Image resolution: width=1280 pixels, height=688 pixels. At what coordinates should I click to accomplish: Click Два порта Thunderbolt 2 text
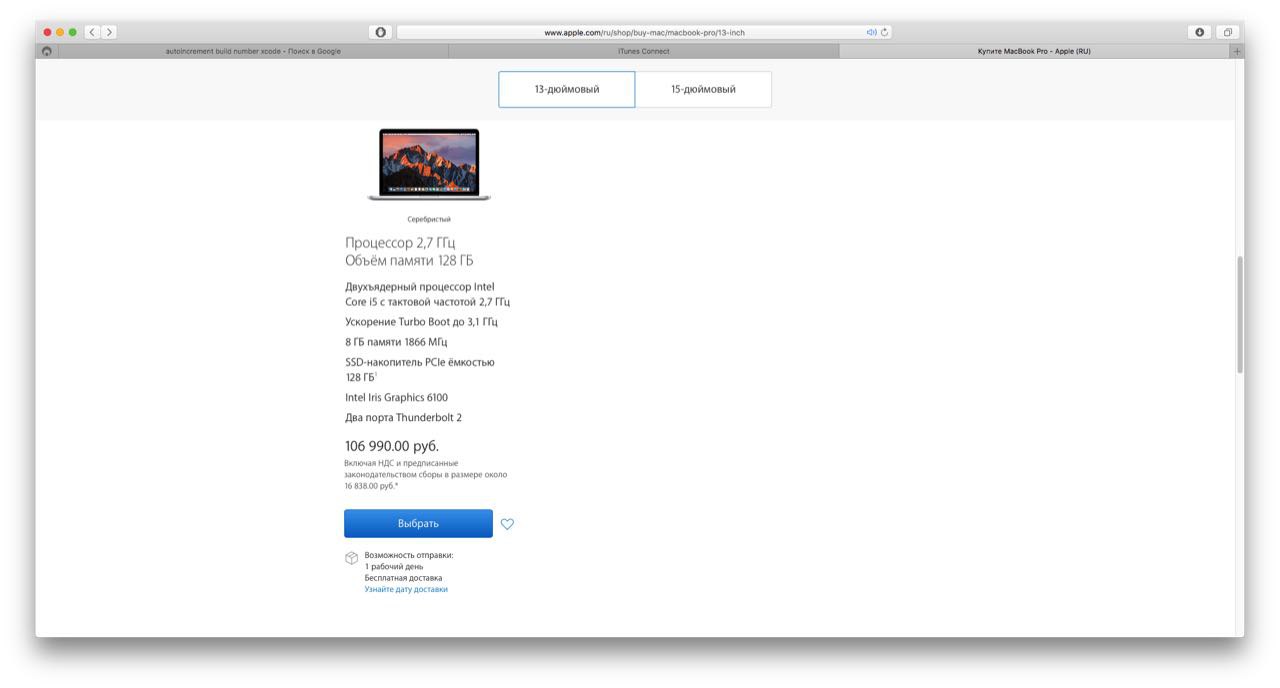(403, 417)
